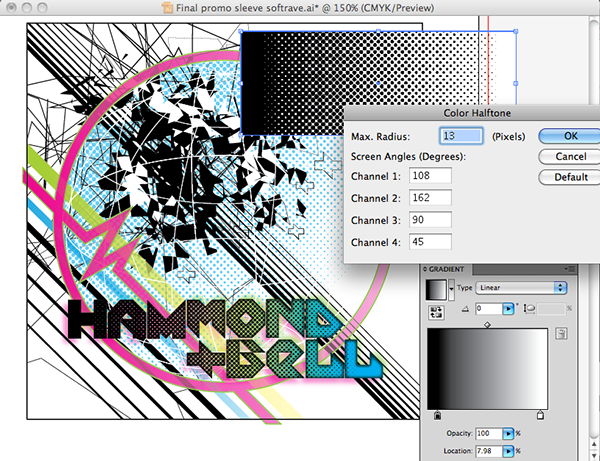
Task: Cancel the Color Halftone dialog
Action: tap(569, 156)
